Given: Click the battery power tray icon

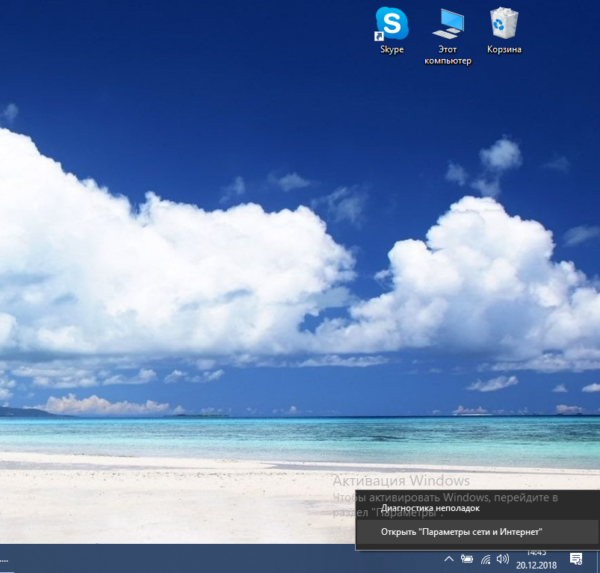Looking at the screenshot, I should [466, 559].
